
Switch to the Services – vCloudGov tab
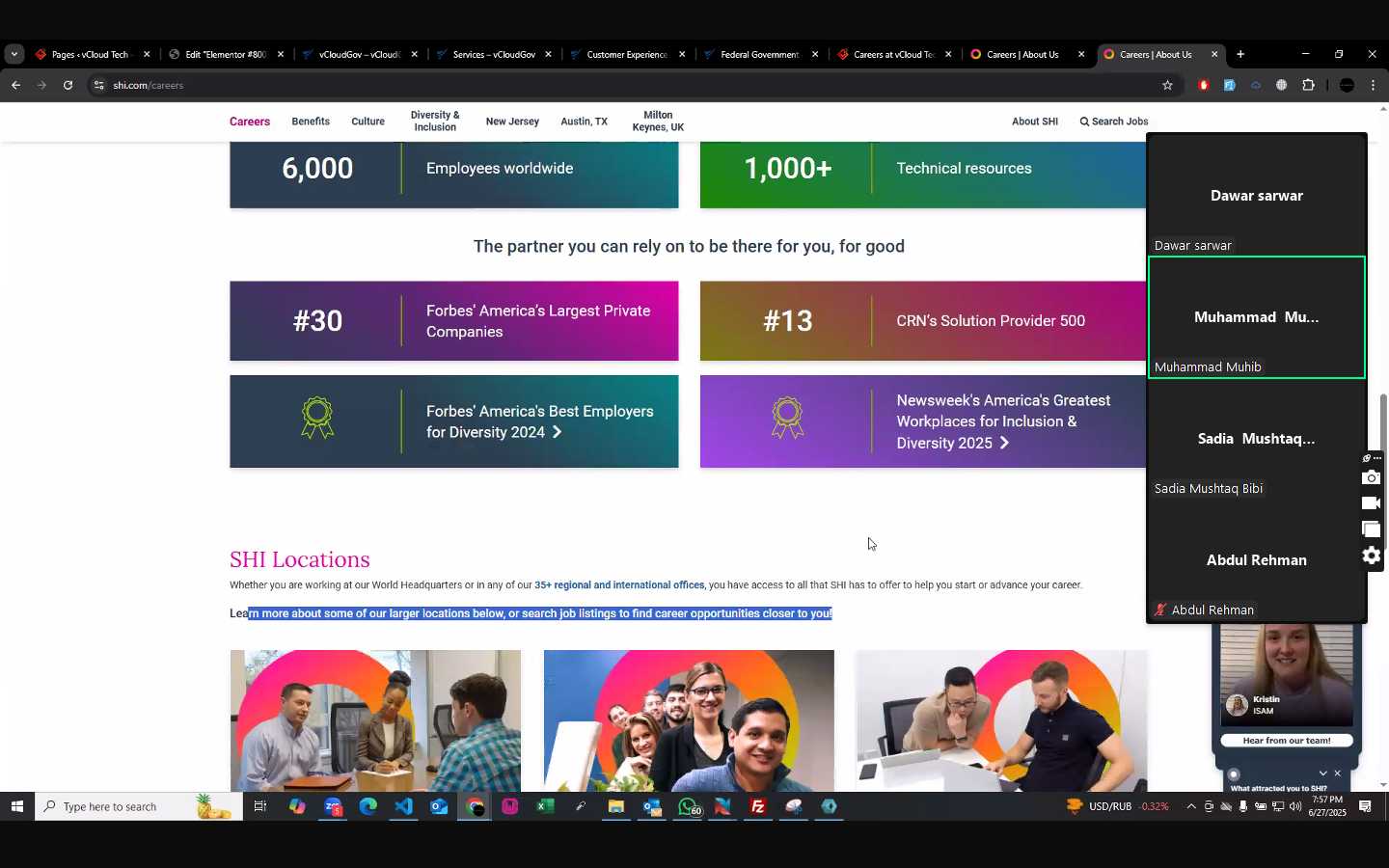(492, 54)
